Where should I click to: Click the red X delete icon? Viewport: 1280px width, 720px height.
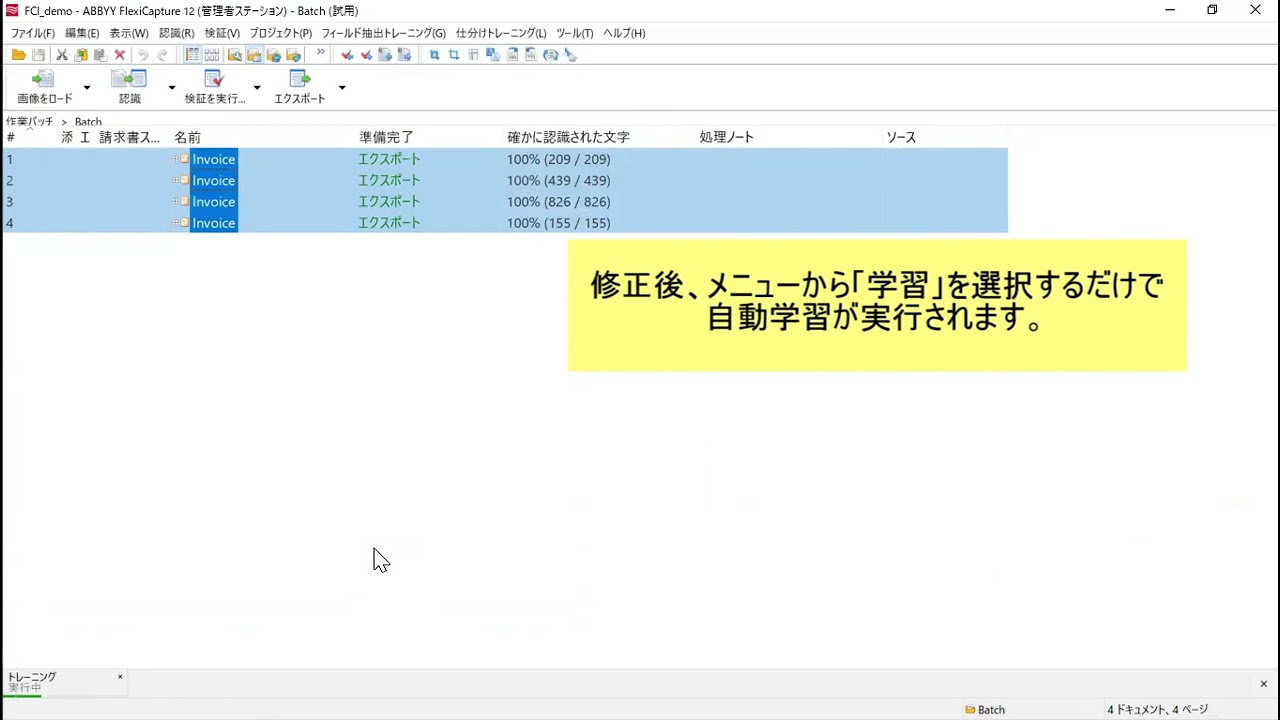tap(120, 55)
